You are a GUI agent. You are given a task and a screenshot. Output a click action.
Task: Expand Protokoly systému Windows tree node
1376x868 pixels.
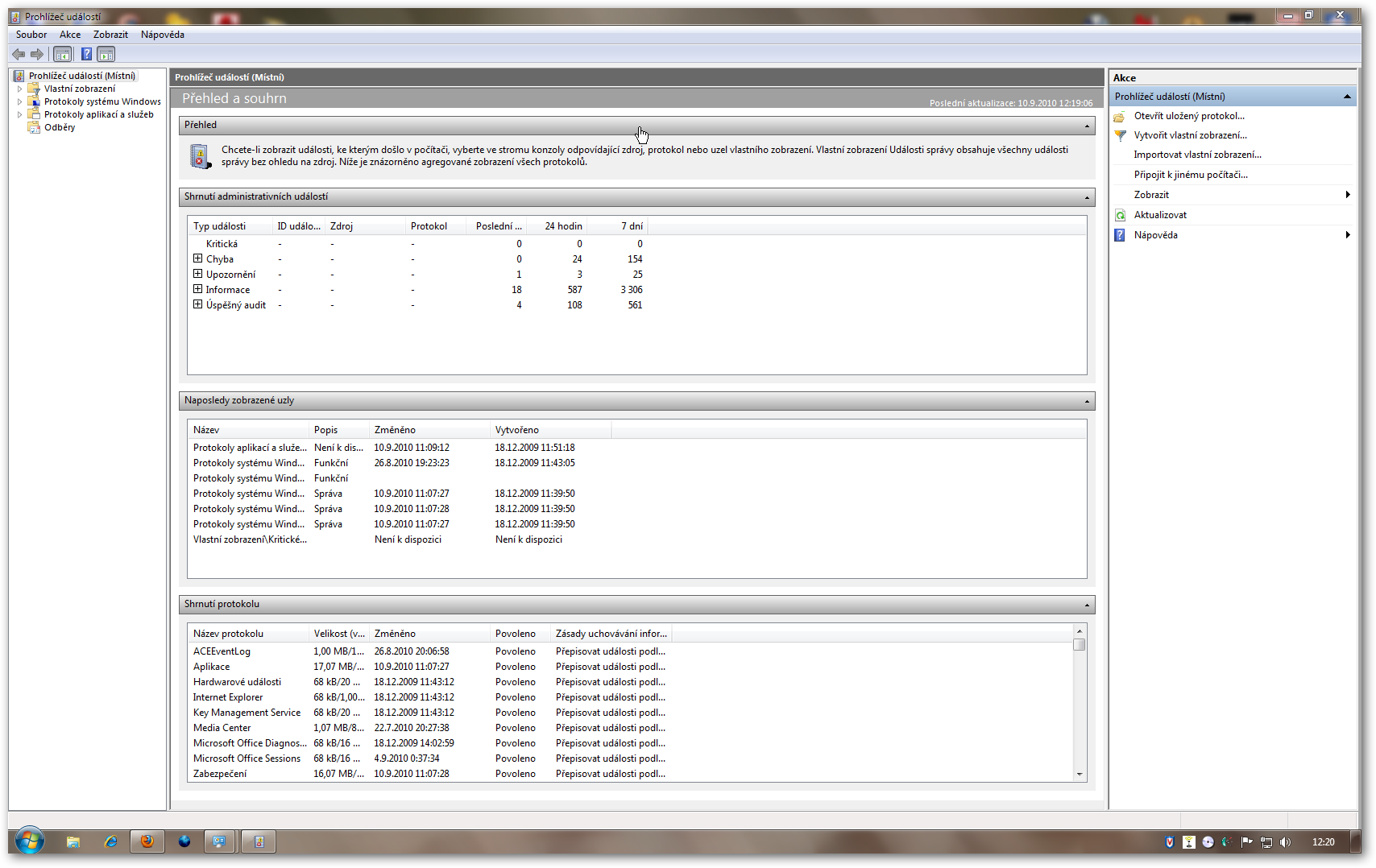[19, 101]
